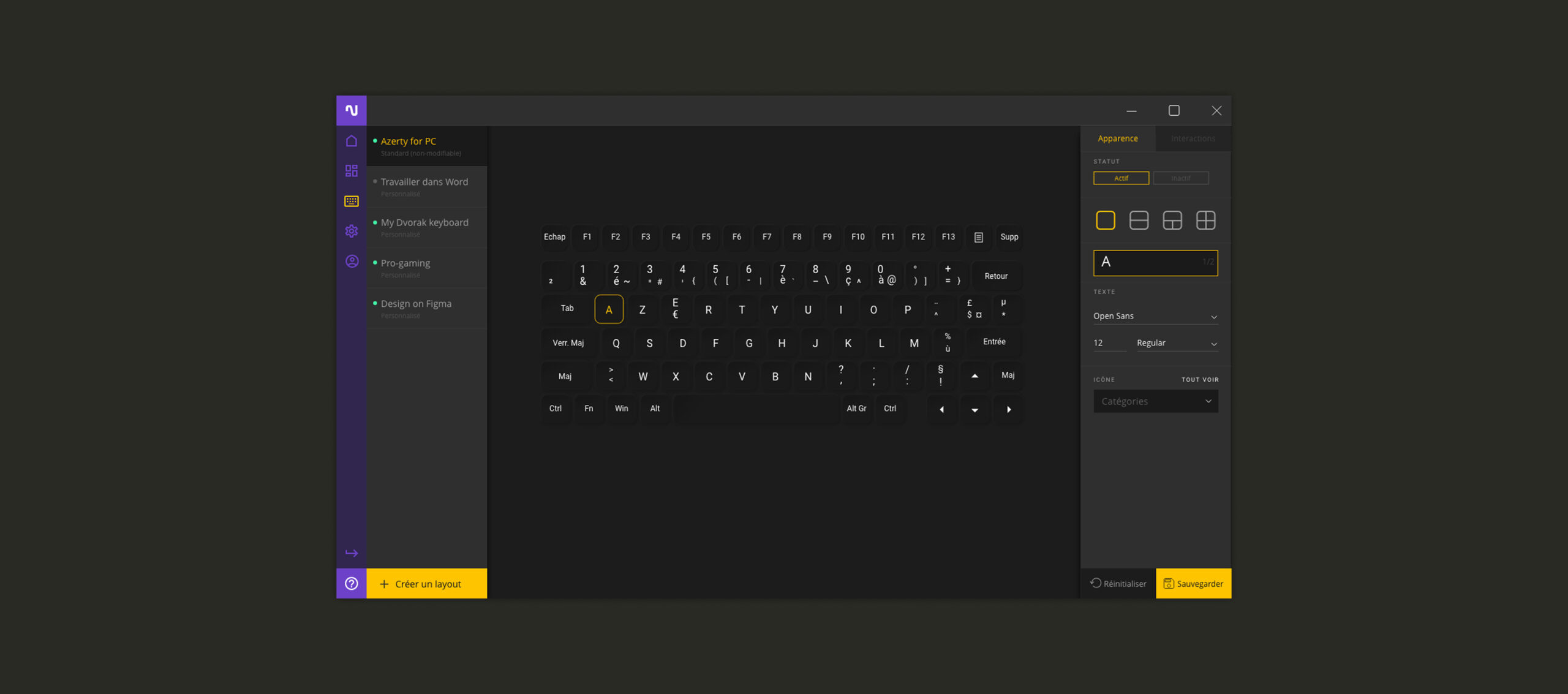Click the help question mark icon
Screen dimensions: 1568x694
pyautogui.click(x=351, y=583)
